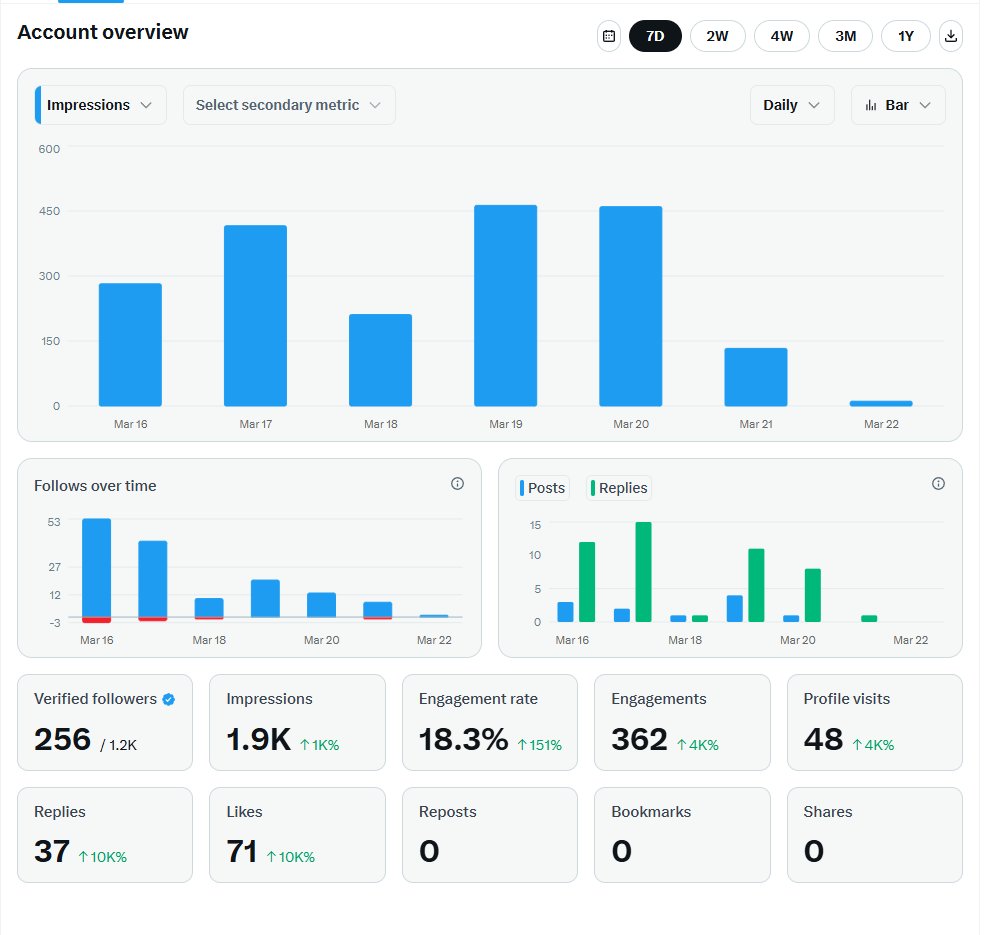This screenshot has width=1005, height=935.
Task: Click the Mar 22 impressions bar
Action: (x=881, y=404)
